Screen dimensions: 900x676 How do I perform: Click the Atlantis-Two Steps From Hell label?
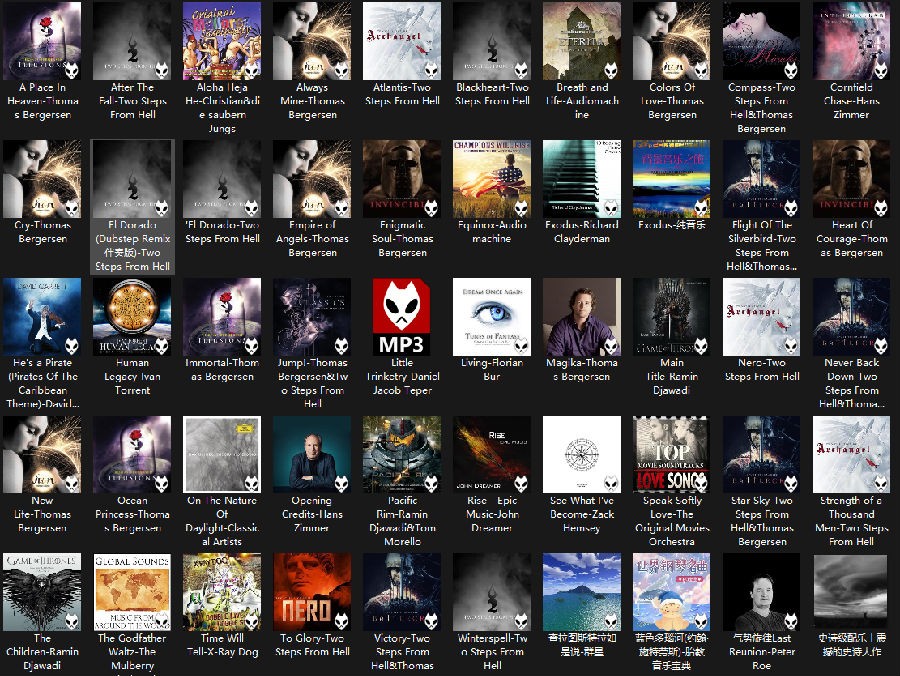pyautogui.click(x=402, y=94)
